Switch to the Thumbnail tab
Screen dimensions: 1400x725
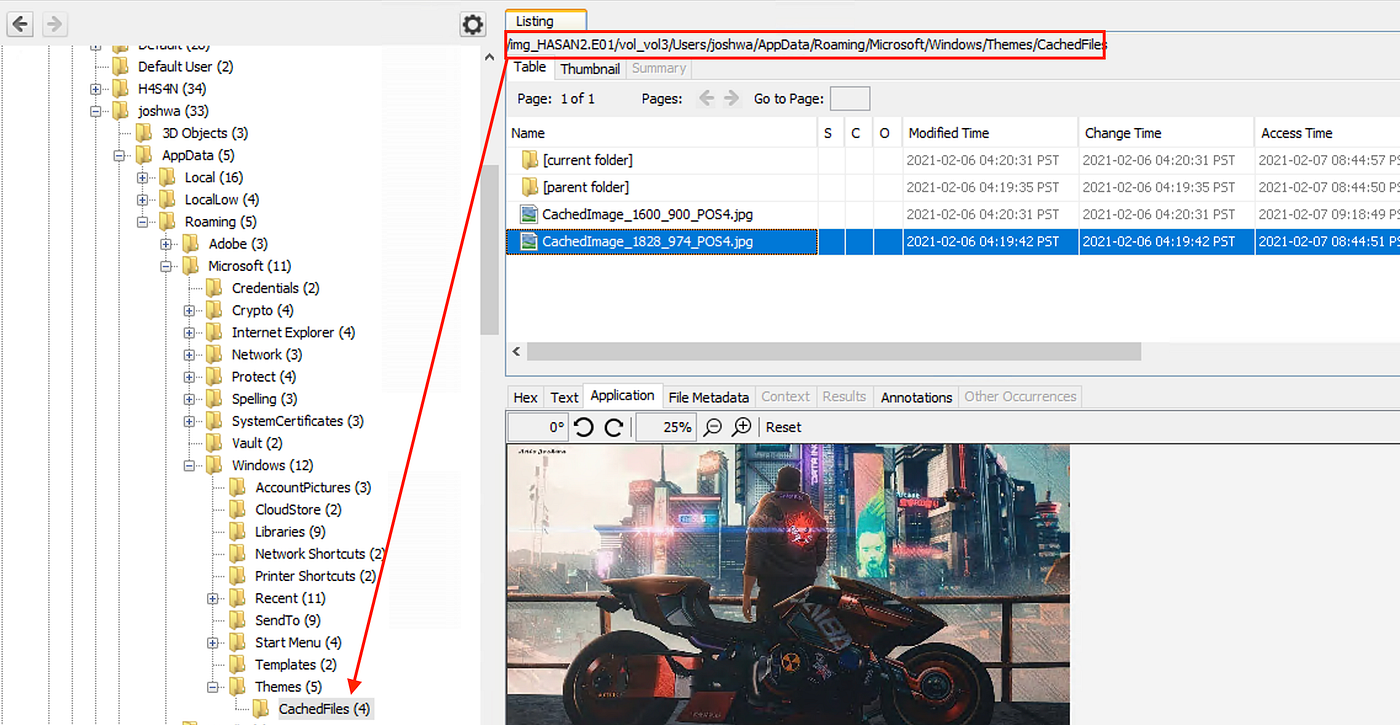coord(590,69)
